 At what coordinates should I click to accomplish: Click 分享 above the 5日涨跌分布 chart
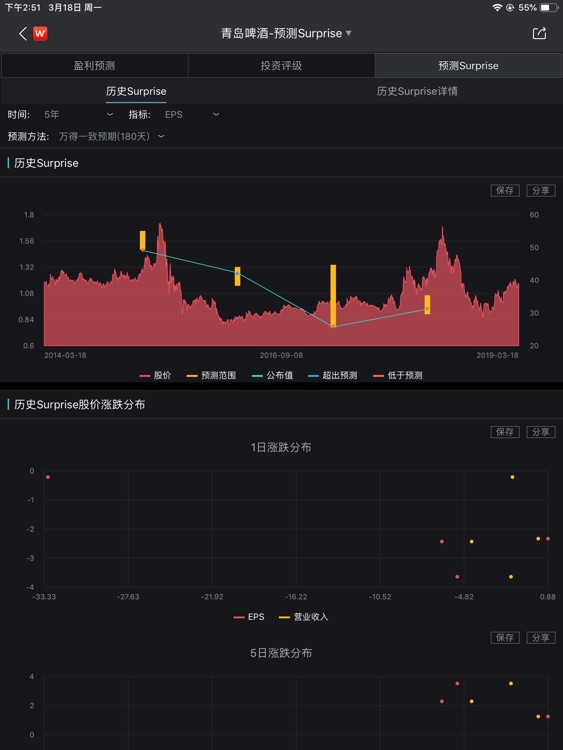click(x=541, y=638)
